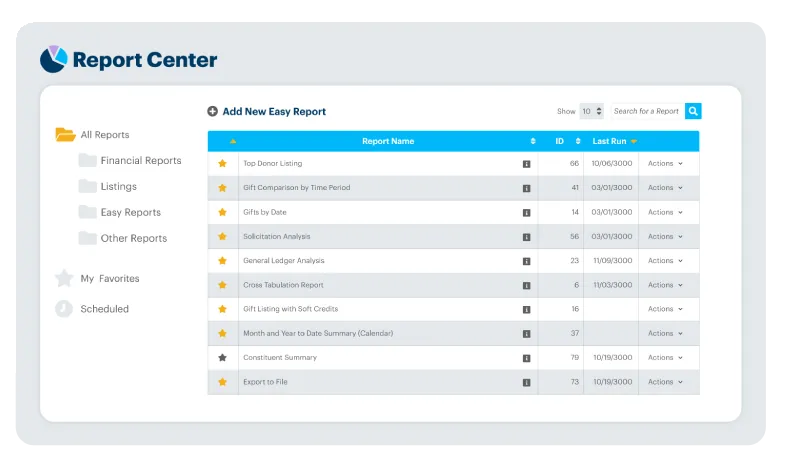Open info icon for Export to File
Image resolution: width=788 pixels, height=468 pixels.
[x=527, y=383]
